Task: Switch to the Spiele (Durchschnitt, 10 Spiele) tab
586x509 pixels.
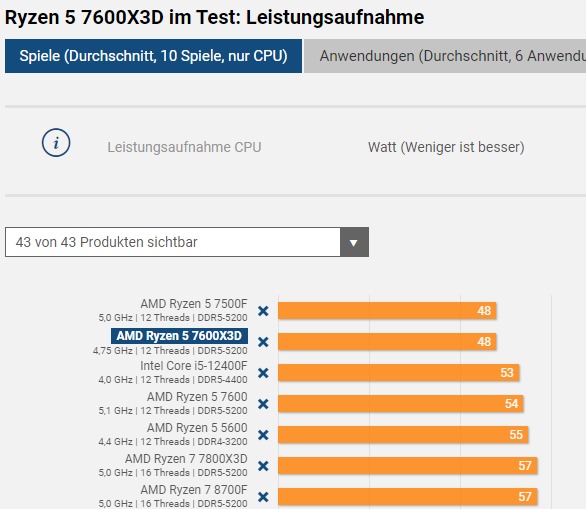Action: tap(153, 56)
